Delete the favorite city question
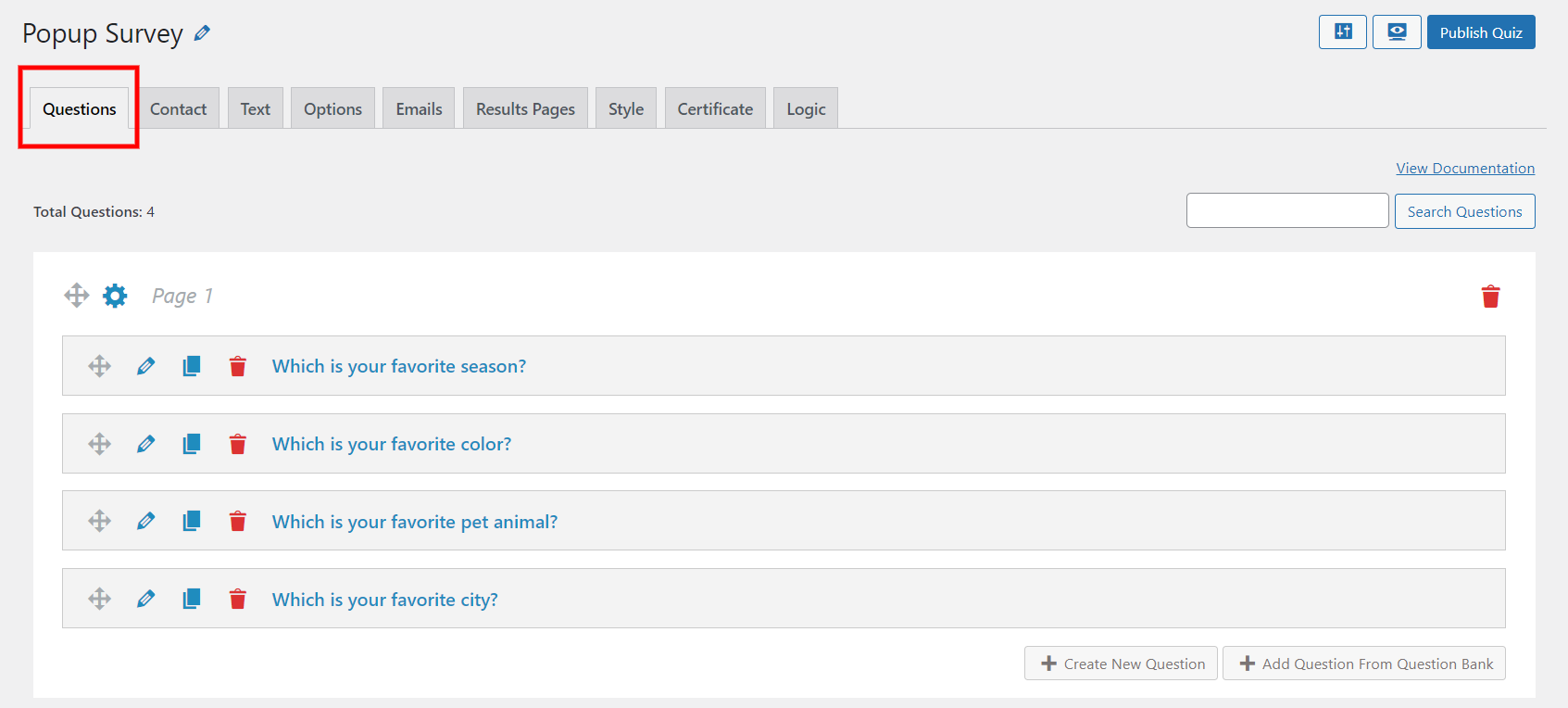Screen dimensions: 1568x708 [x=238, y=599]
